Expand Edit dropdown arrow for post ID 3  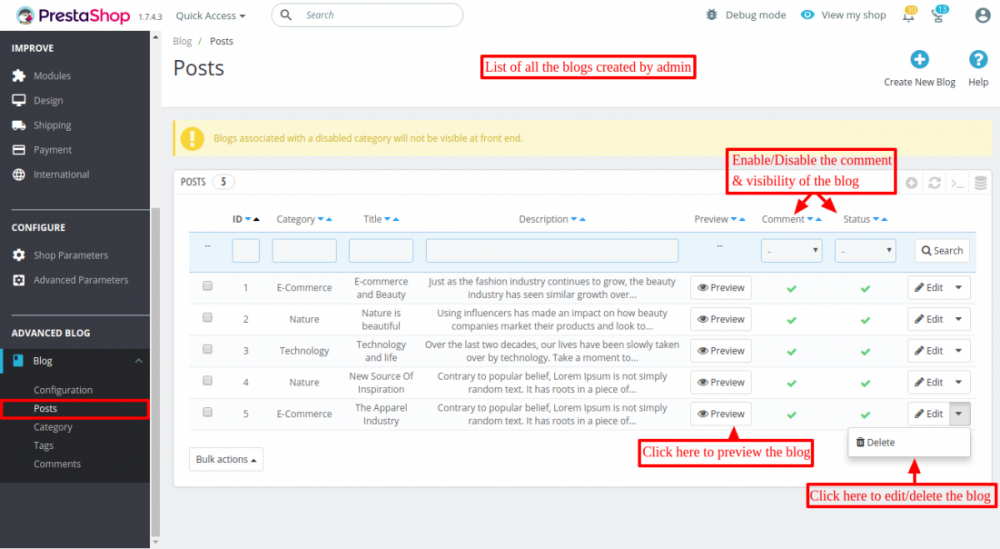pos(959,351)
